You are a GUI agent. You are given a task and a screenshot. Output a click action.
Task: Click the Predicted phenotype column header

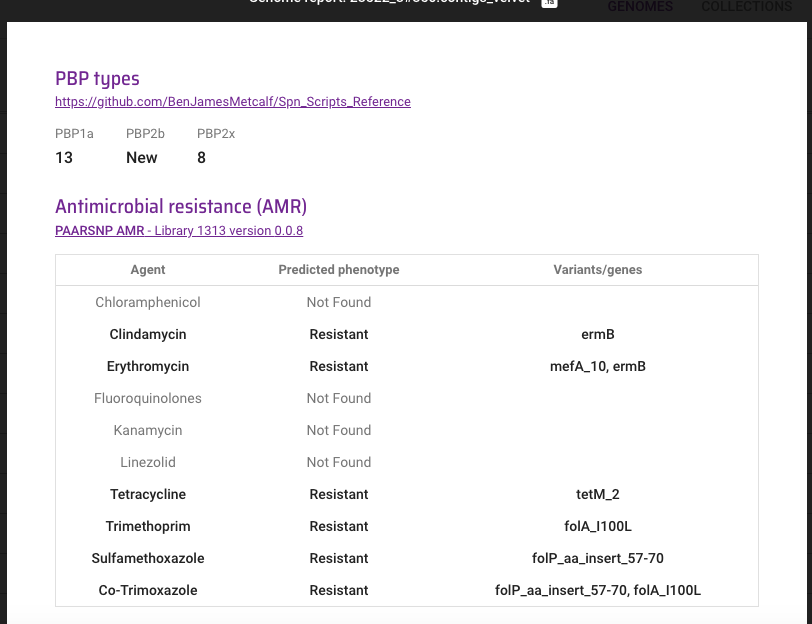tap(339, 270)
